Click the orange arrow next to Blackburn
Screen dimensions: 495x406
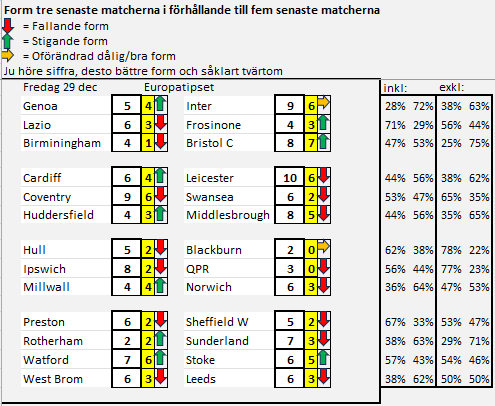(x=323, y=246)
